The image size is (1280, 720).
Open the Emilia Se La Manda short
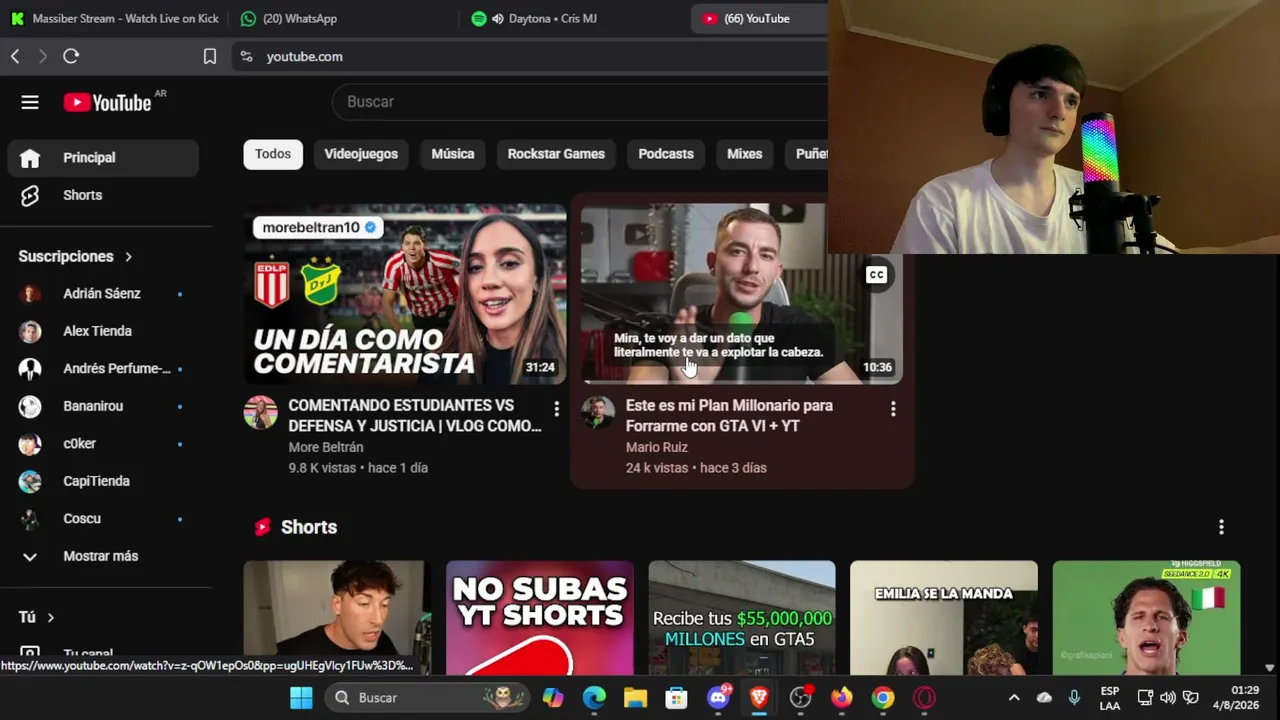point(944,618)
